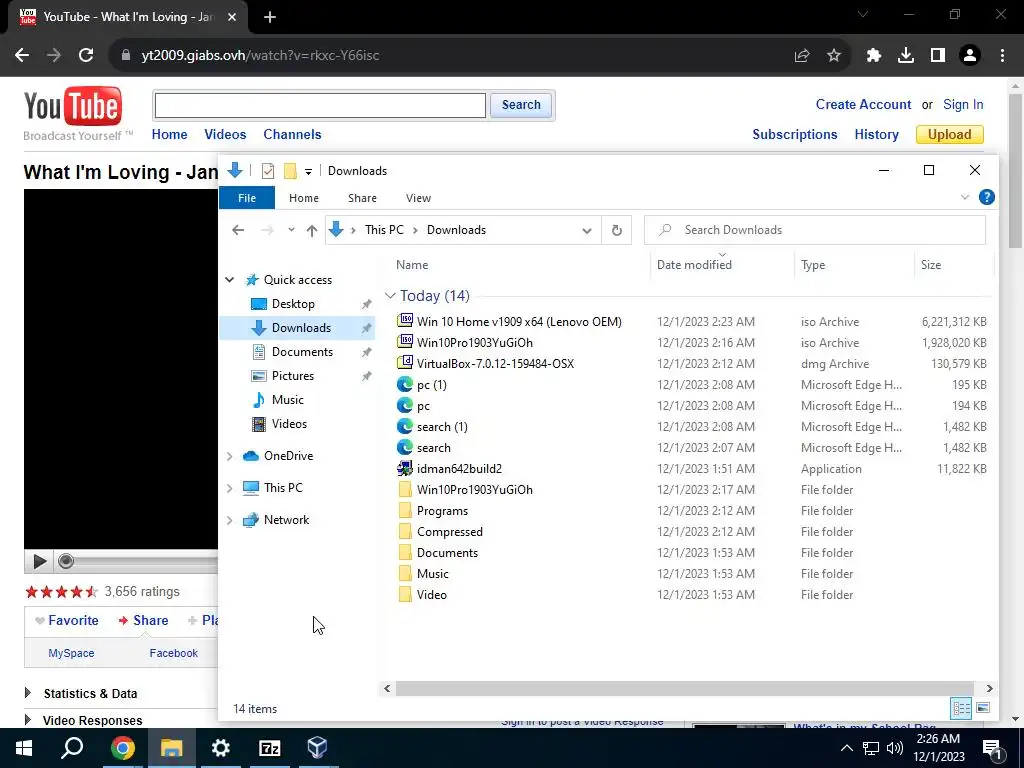Click Explorer Properties quick access toolbar icon
This screenshot has height=768, width=1024.
click(268, 171)
